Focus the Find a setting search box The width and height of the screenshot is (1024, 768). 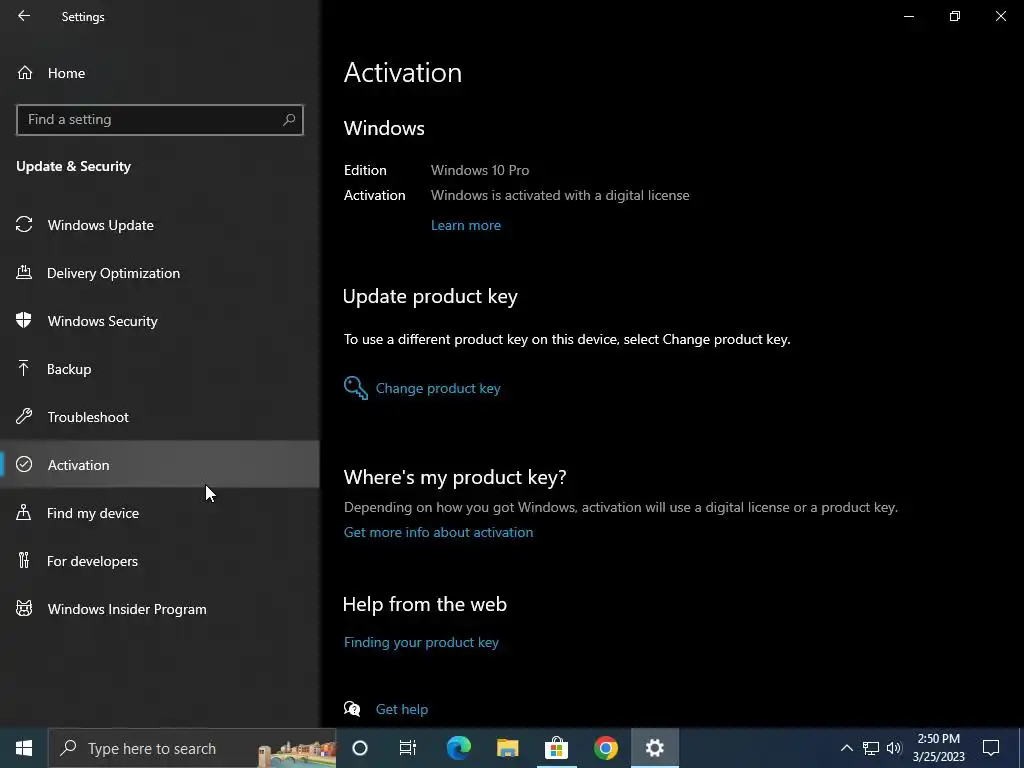[159, 120]
